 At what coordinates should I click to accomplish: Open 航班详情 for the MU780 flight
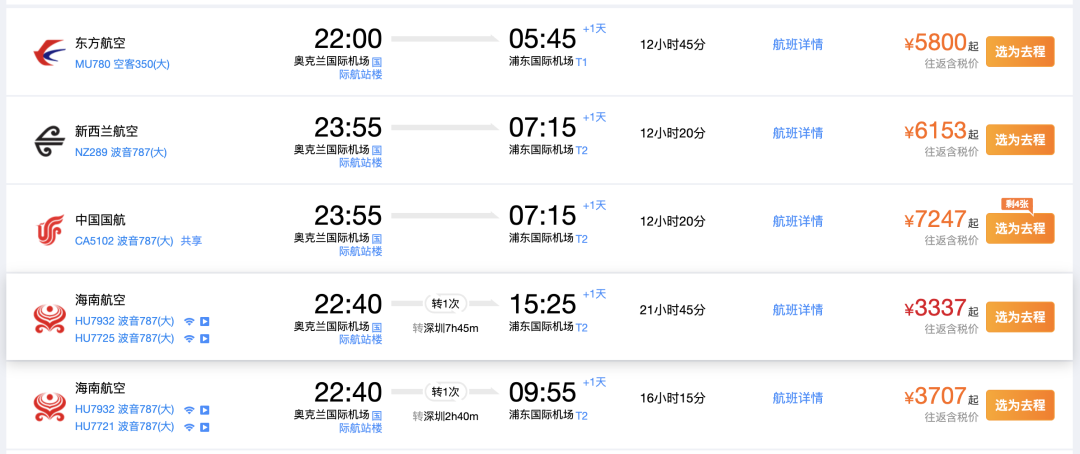point(798,45)
